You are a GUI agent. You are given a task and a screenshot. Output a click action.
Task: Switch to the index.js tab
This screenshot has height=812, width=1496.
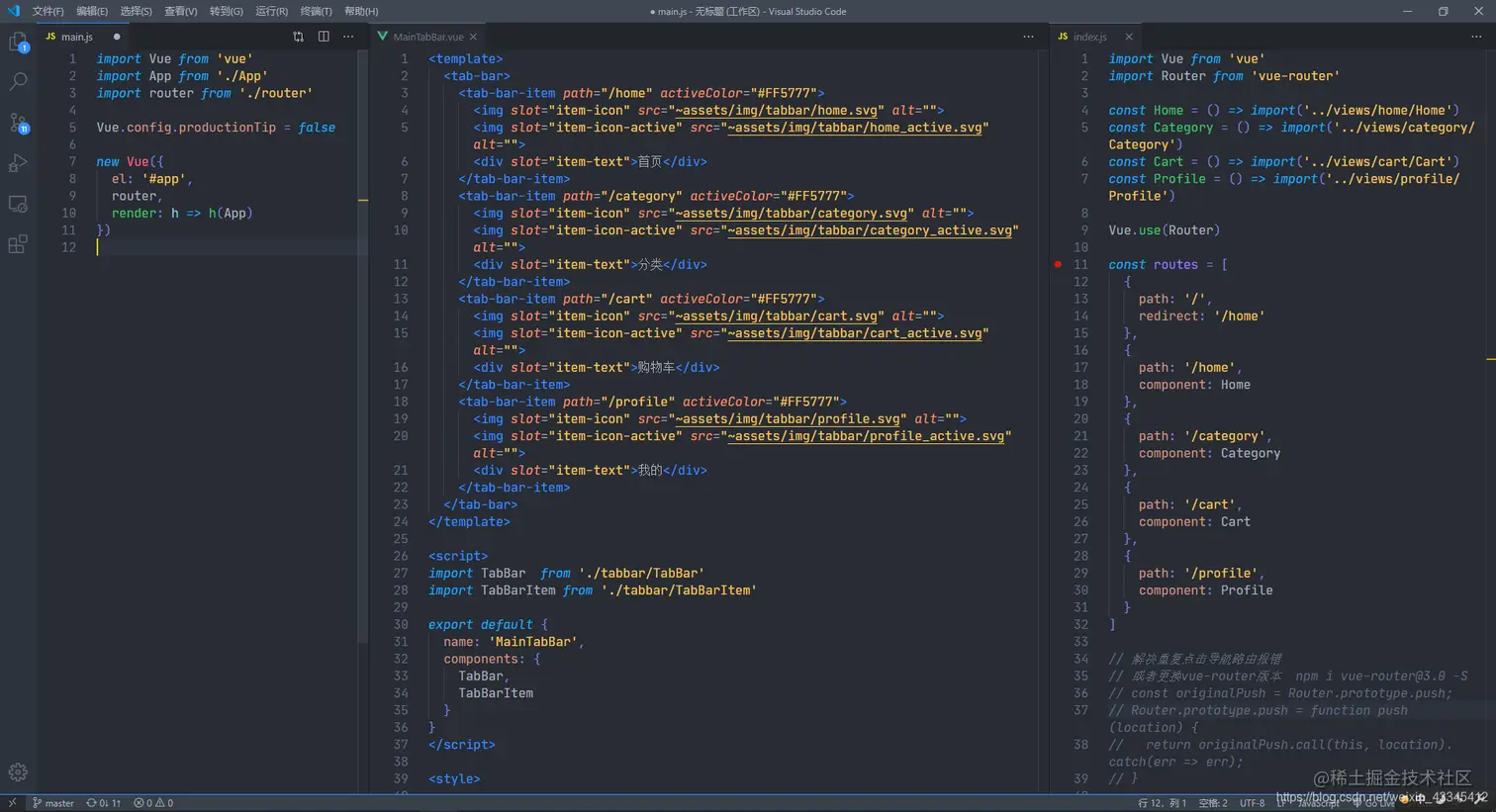click(x=1090, y=37)
